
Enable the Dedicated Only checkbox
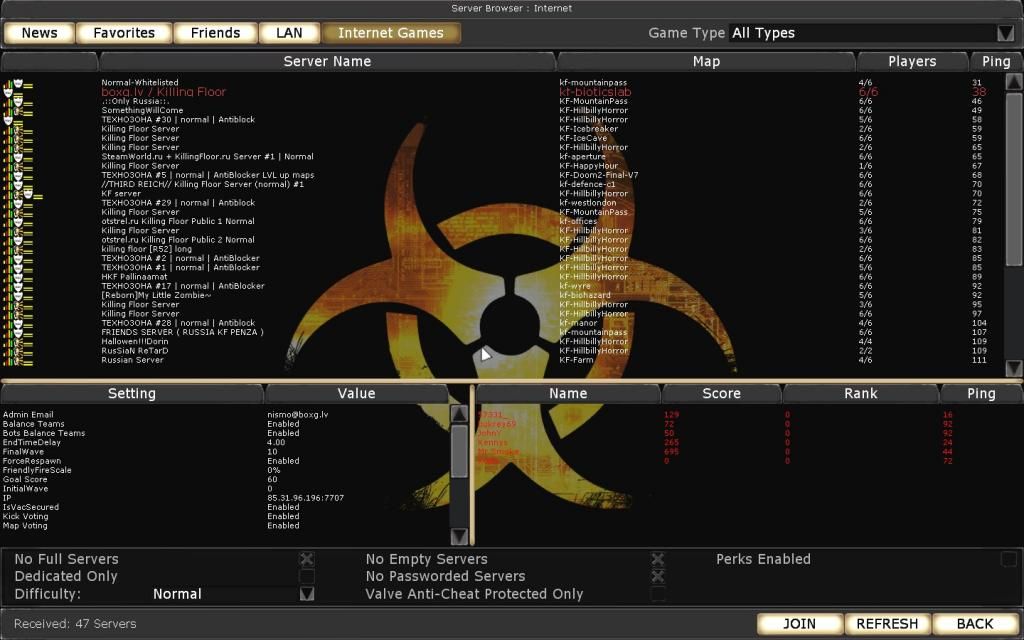pyautogui.click(x=306, y=576)
